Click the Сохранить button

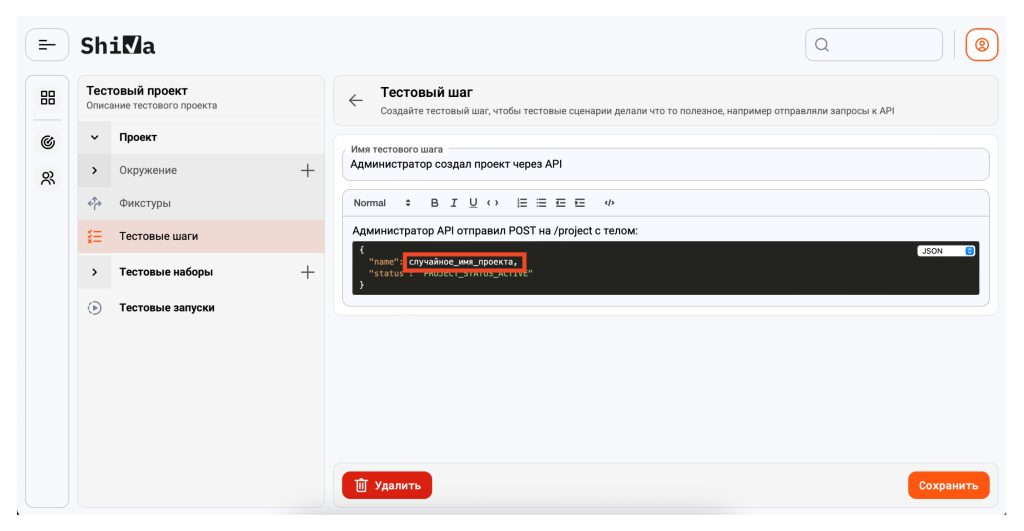948,486
